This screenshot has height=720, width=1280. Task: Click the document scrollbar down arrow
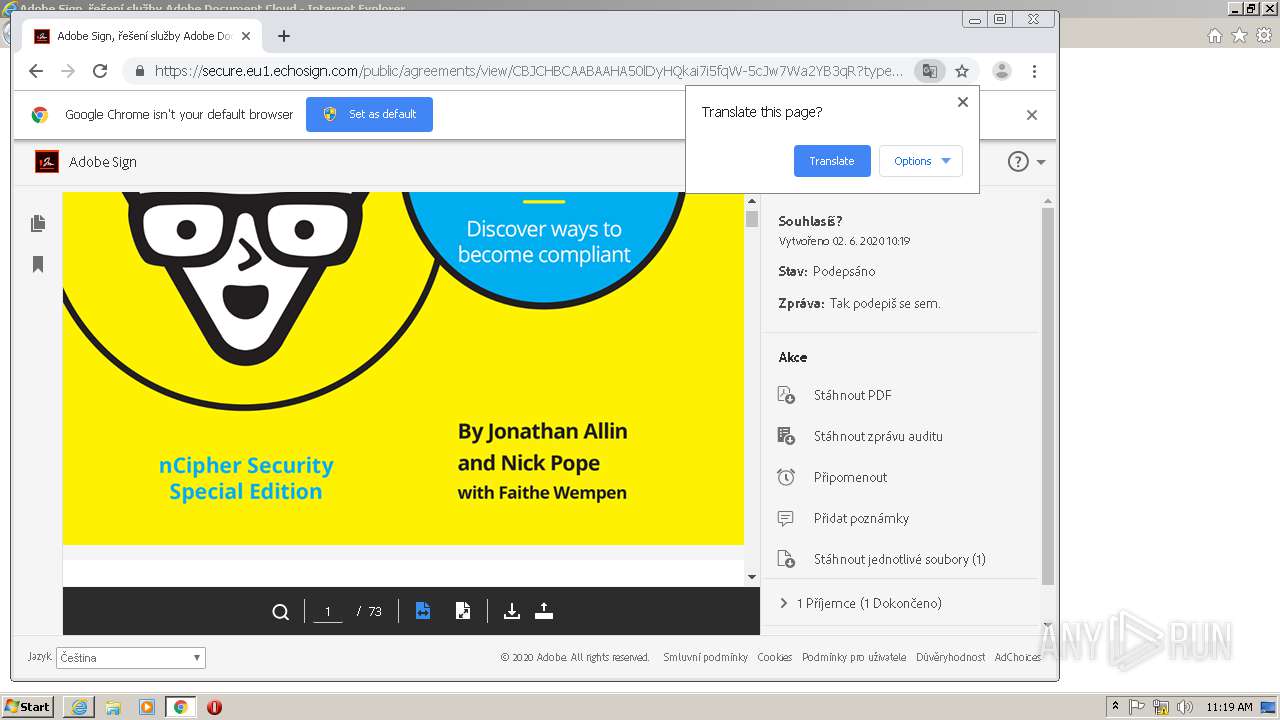pos(752,577)
